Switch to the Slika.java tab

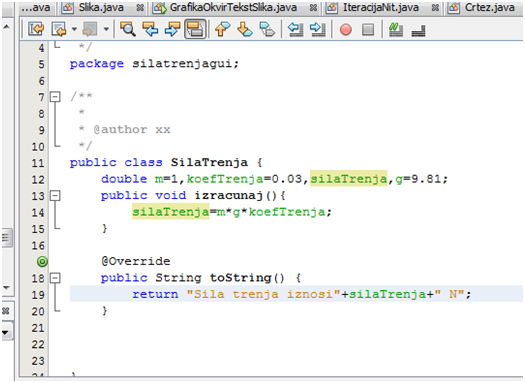click(101, 7)
